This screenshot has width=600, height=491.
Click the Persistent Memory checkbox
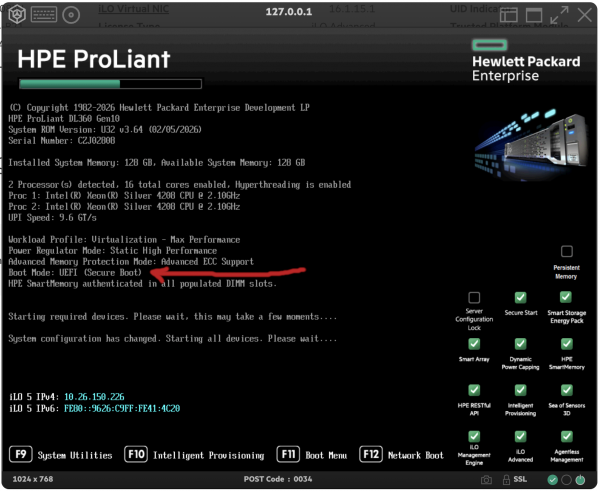tap(567, 251)
